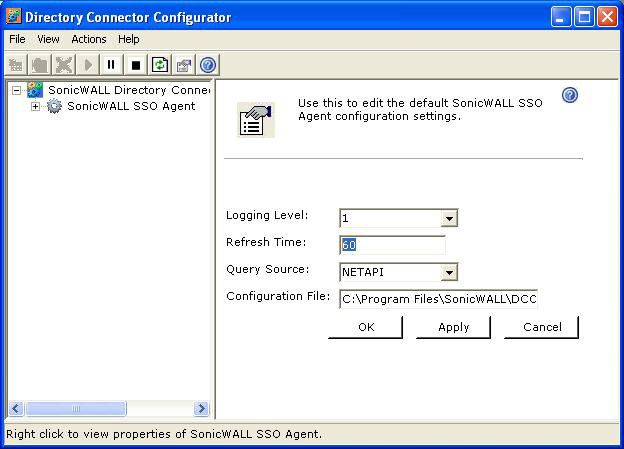Viewport: 624px width, 449px height.
Task: Click the Cancel button
Action: point(541,327)
